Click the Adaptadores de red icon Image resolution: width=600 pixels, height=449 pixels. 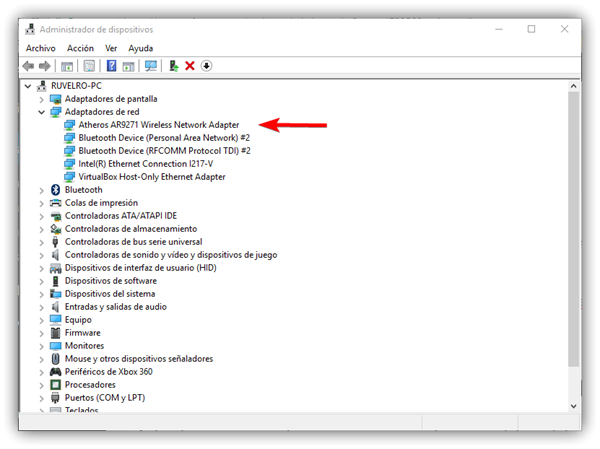(x=55, y=112)
